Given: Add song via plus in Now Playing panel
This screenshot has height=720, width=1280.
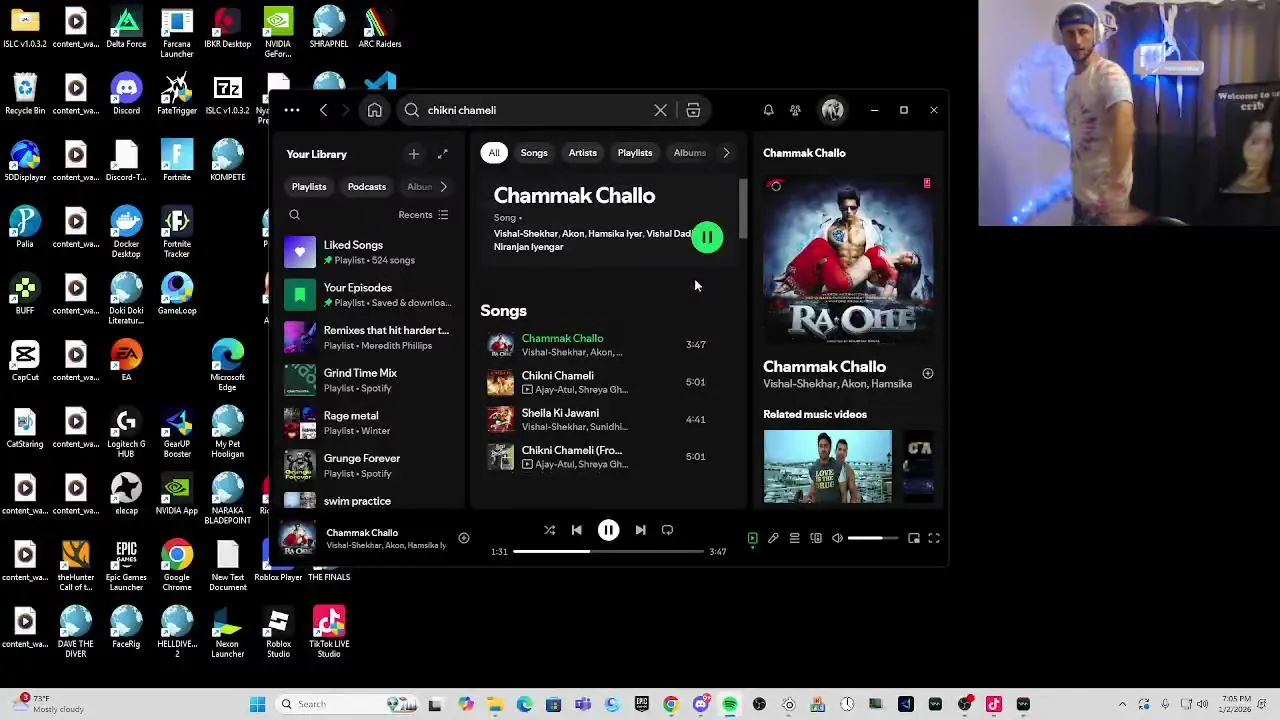Looking at the screenshot, I should click(x=927, y=374).
